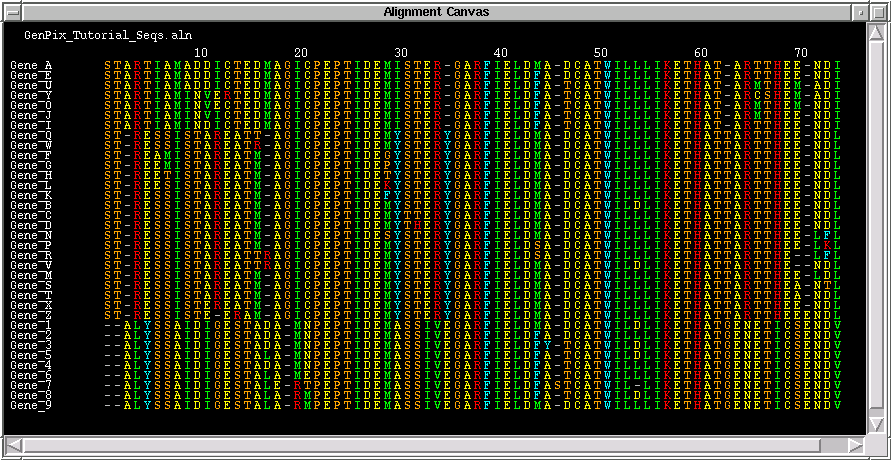
Task: Select the Gene_N sequence label
Action: pos(31,235)
